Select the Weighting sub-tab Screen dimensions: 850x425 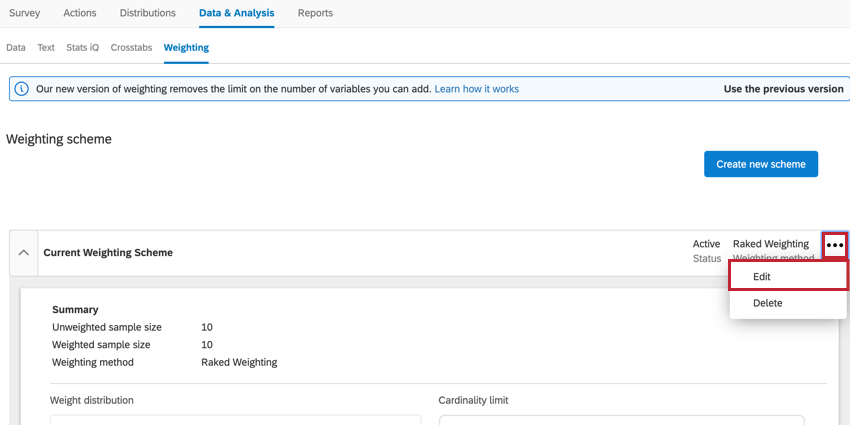pos(186,47)
